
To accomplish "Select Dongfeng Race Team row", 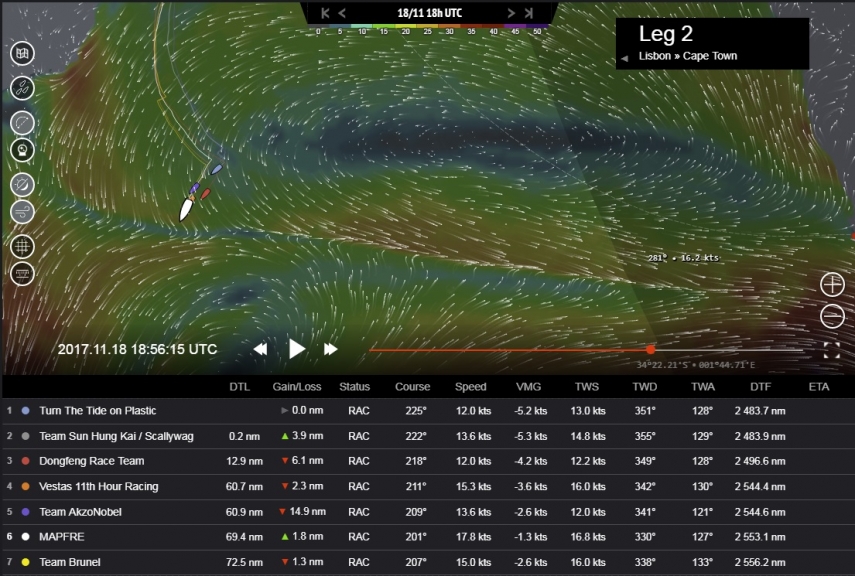I will (x=428, y=461).
